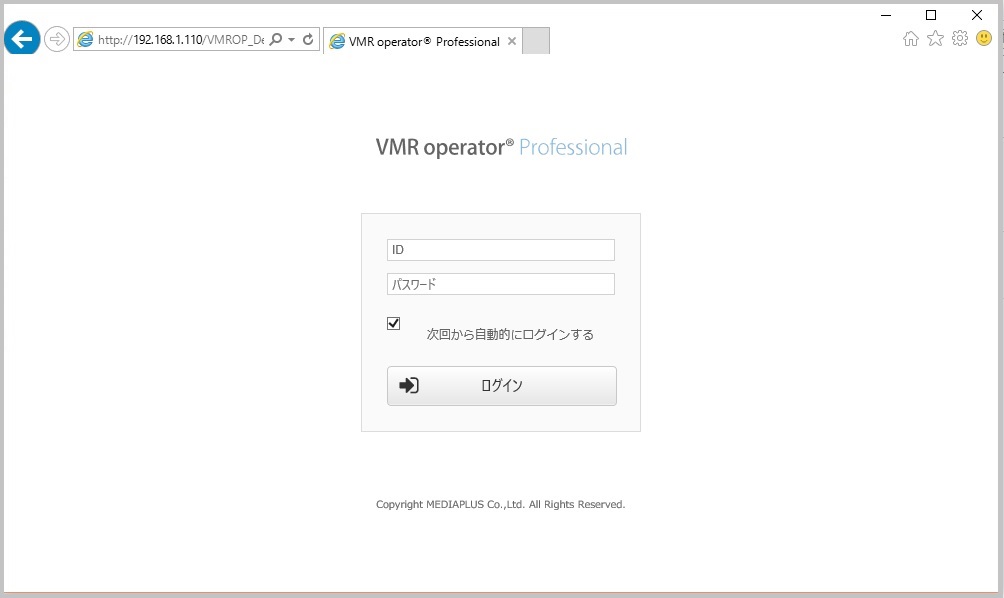The width and height of the screenshot is (1004, 598).
Task: Click the smiley feedback icon
Action: point(984,38)
